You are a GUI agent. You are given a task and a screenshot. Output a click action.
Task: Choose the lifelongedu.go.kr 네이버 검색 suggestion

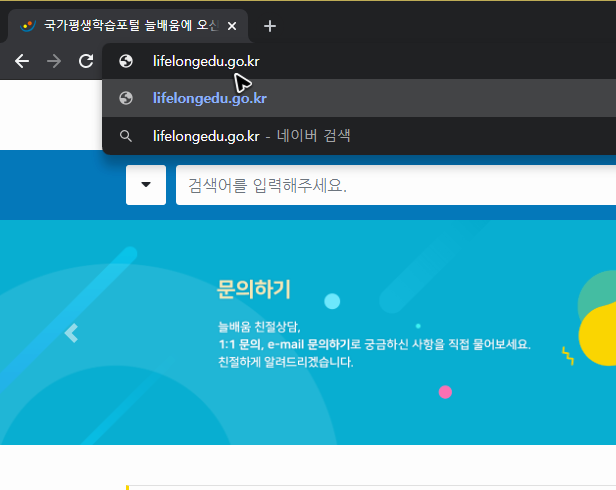click(359, 136)
